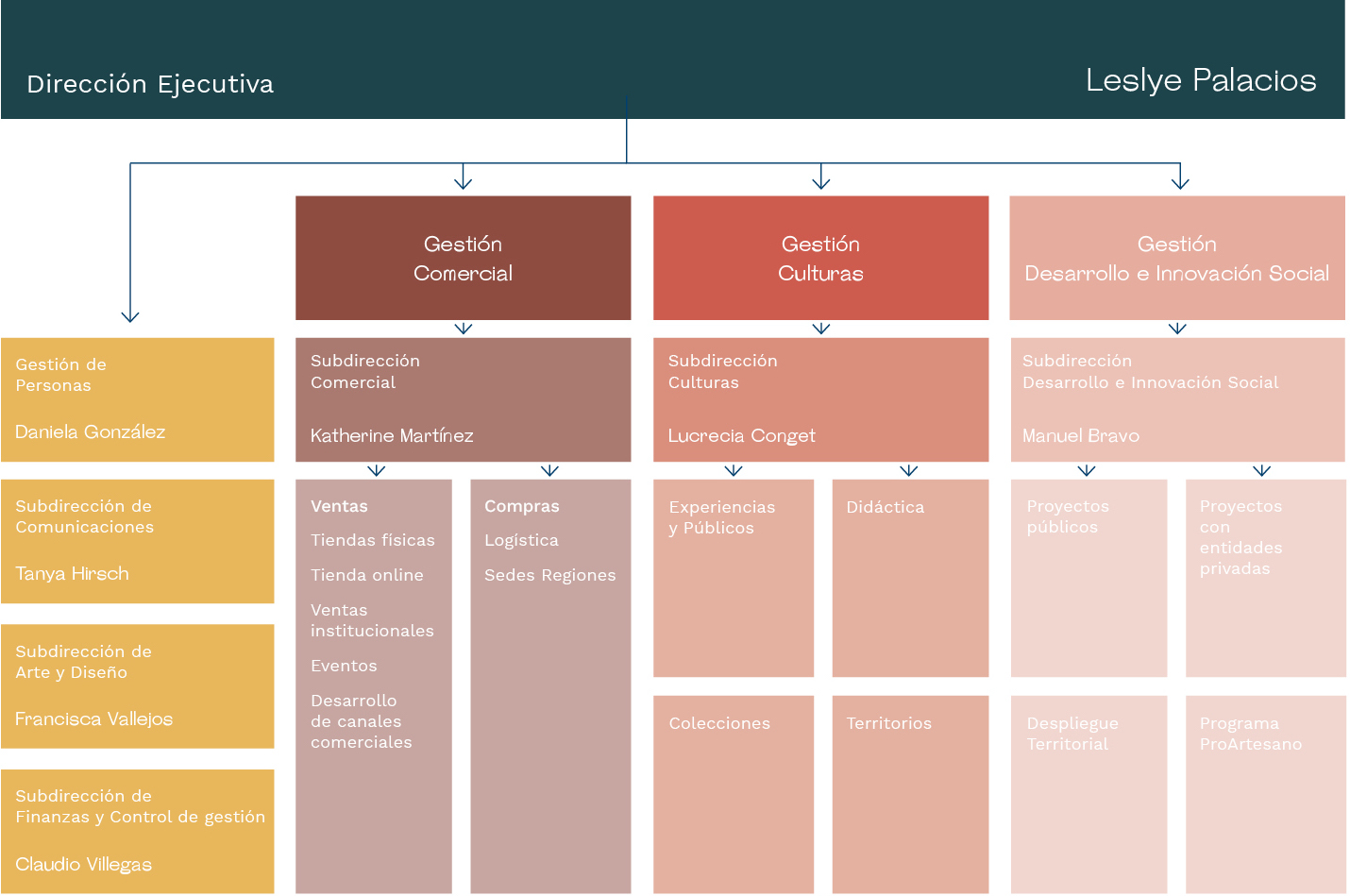
Task: Click the arrow above Proyectos públicos box
Action: pos(1087,470)
